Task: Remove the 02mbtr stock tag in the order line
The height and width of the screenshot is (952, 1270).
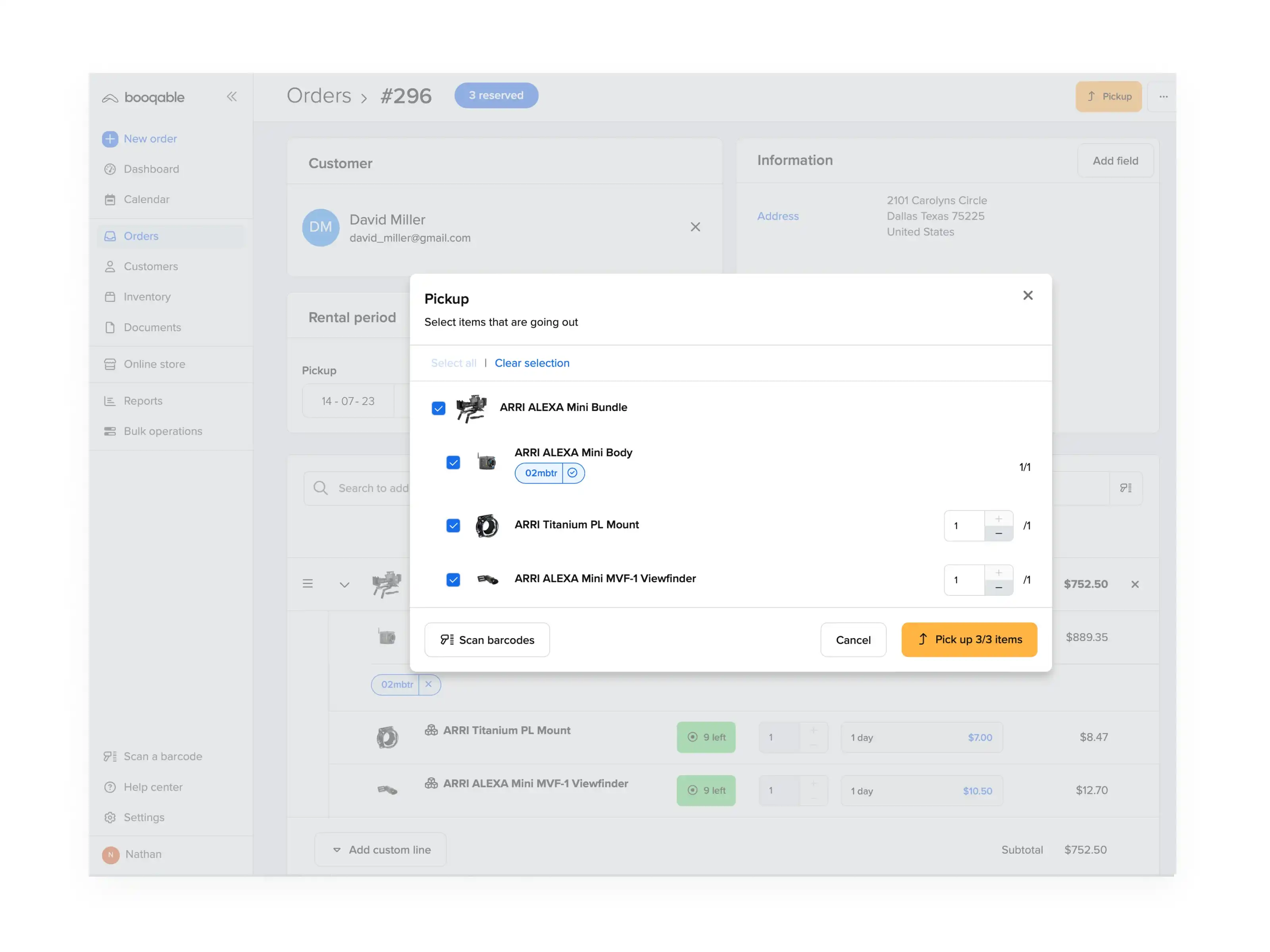Action: (x=428, y=684)
